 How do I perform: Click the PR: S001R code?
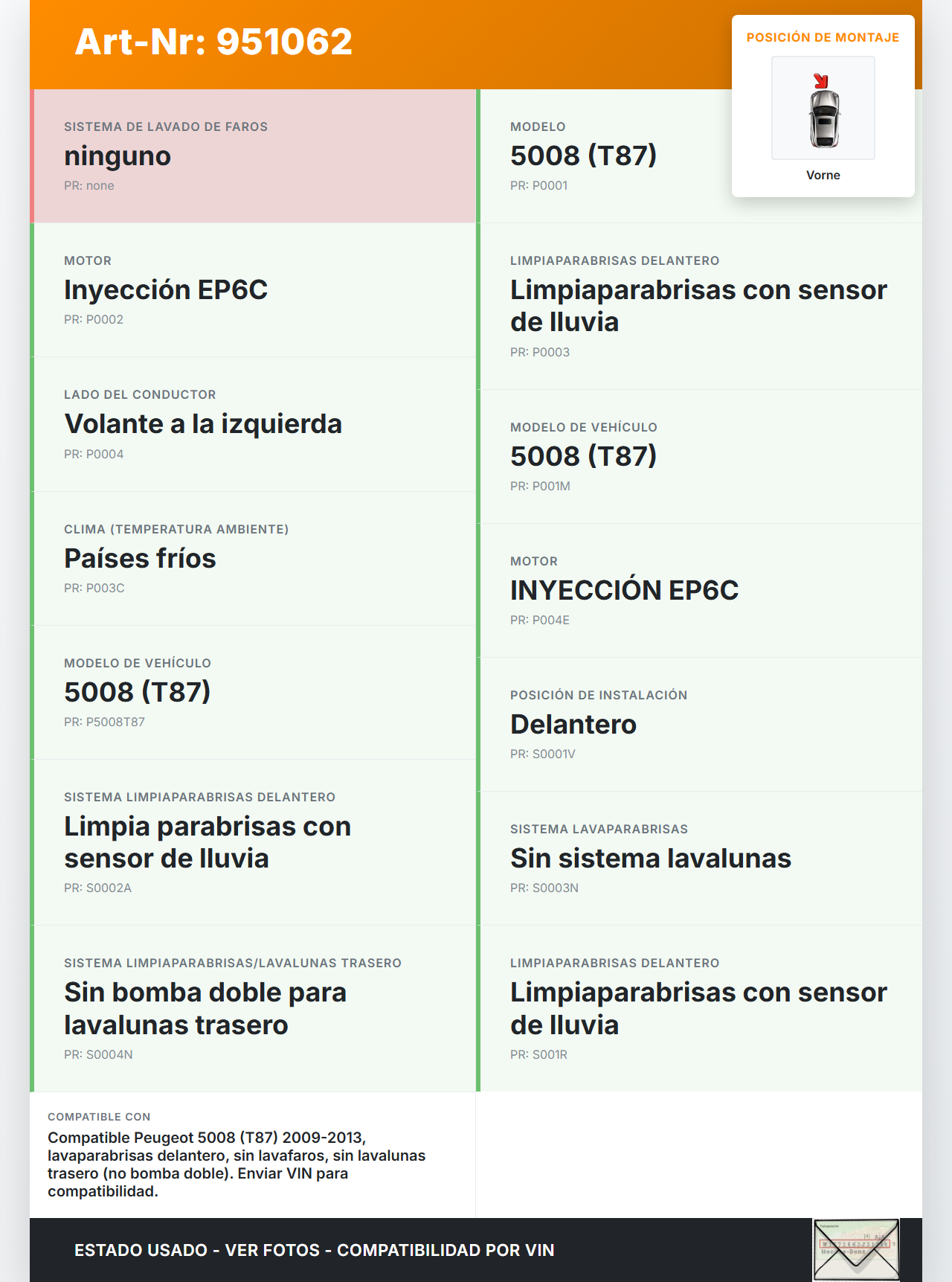538,1054
